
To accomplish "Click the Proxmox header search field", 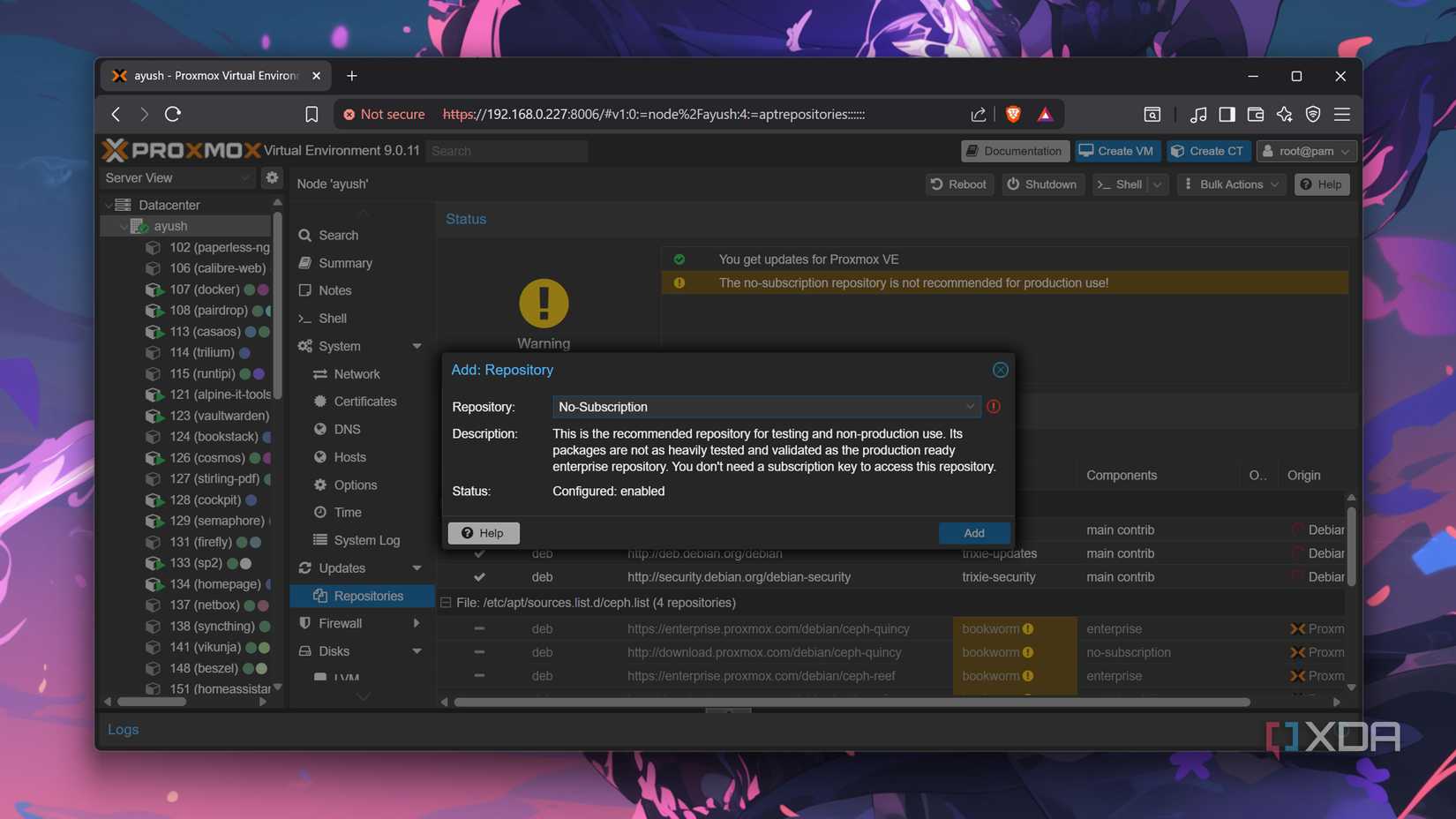I will (x=507, y=151).
